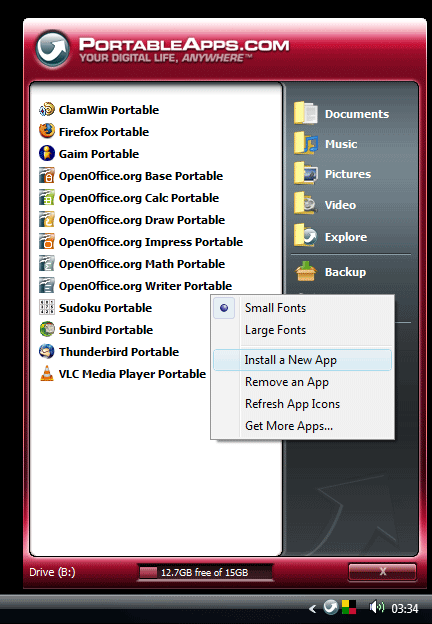Choose Remove an App menu entry
432x624 pixels.
click(x=303, y=382)
